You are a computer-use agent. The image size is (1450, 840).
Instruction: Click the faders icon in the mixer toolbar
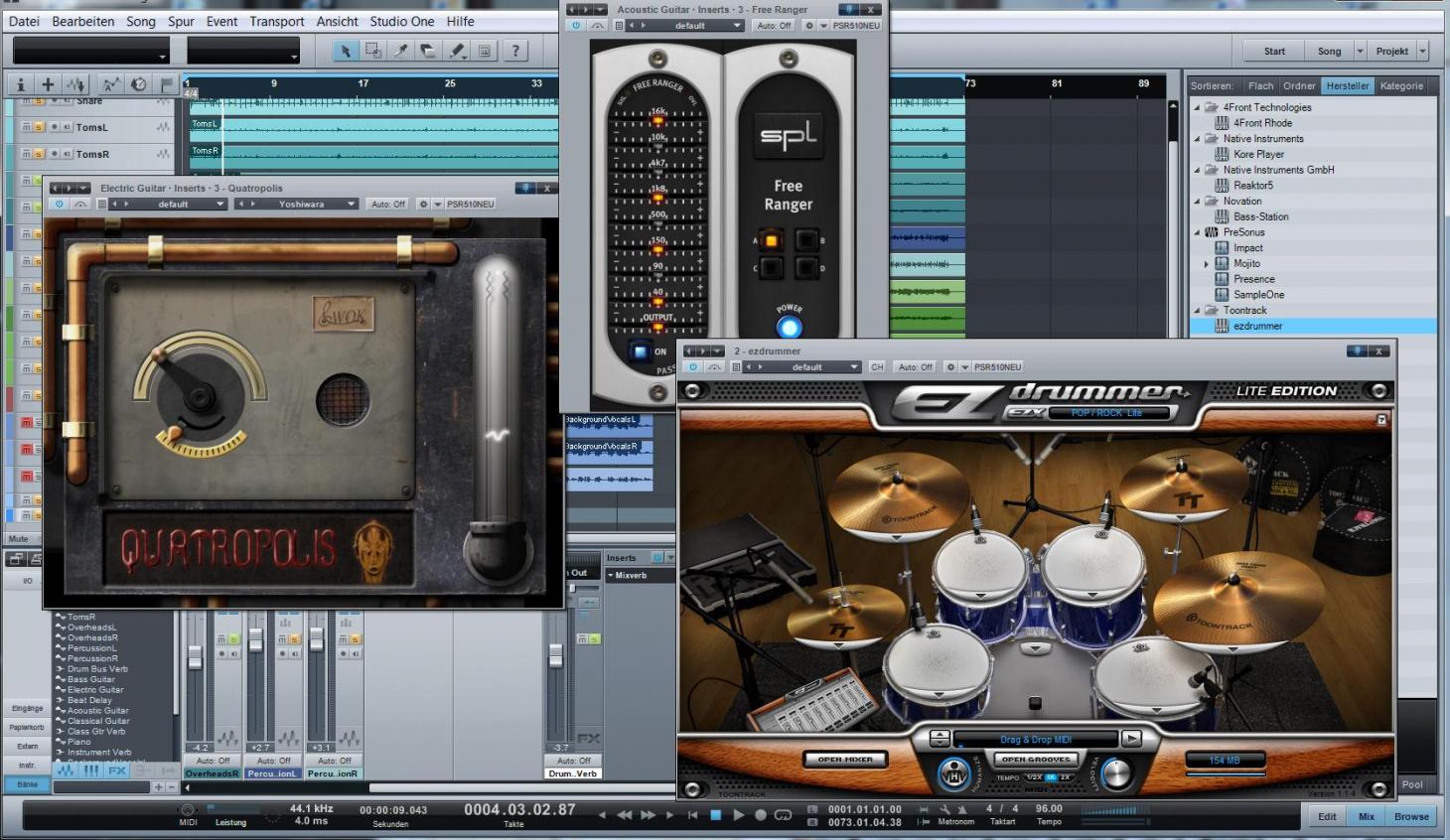click(x=91, y=770)
